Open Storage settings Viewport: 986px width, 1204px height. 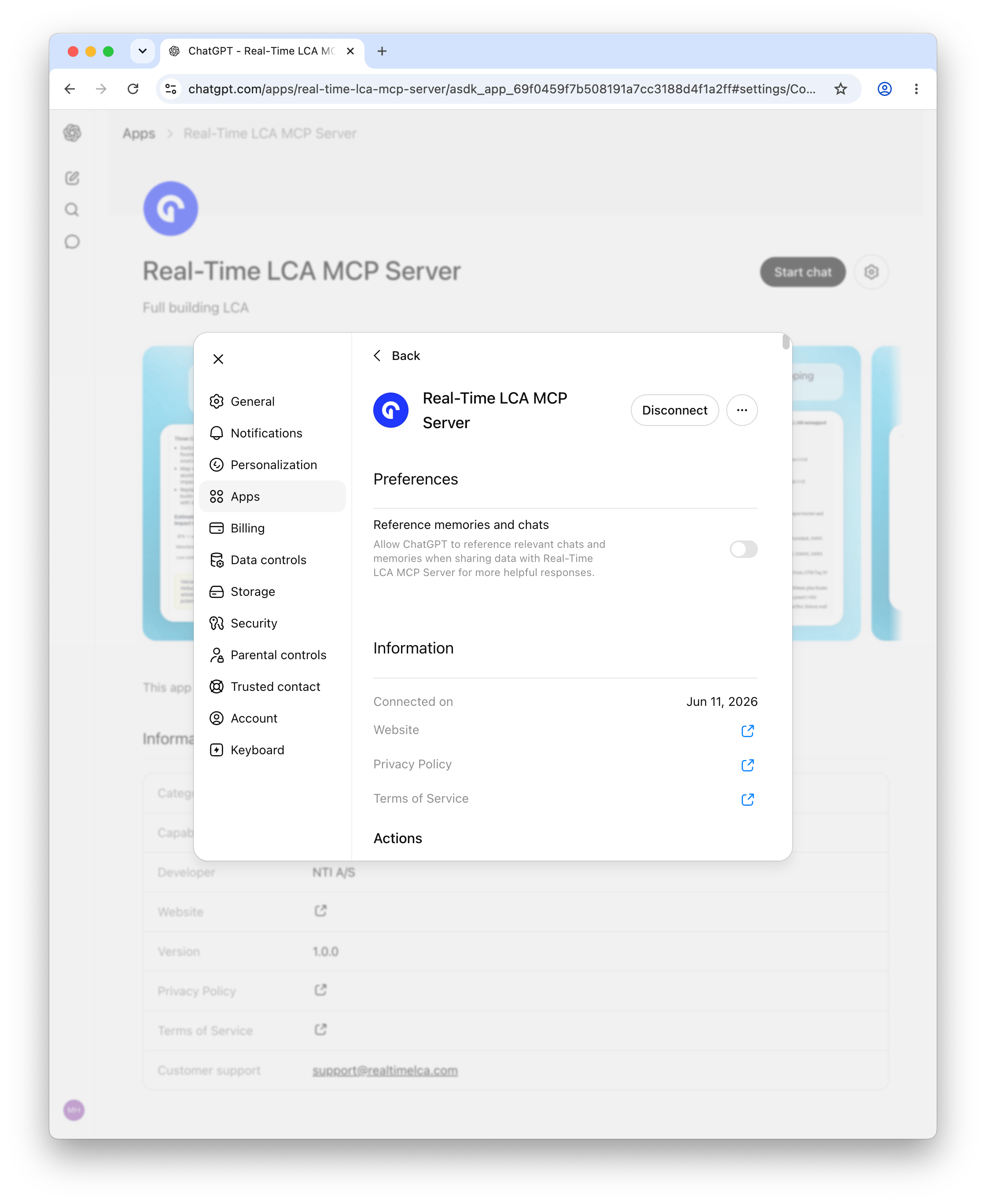pyautogui.click(x=272, y=591)
